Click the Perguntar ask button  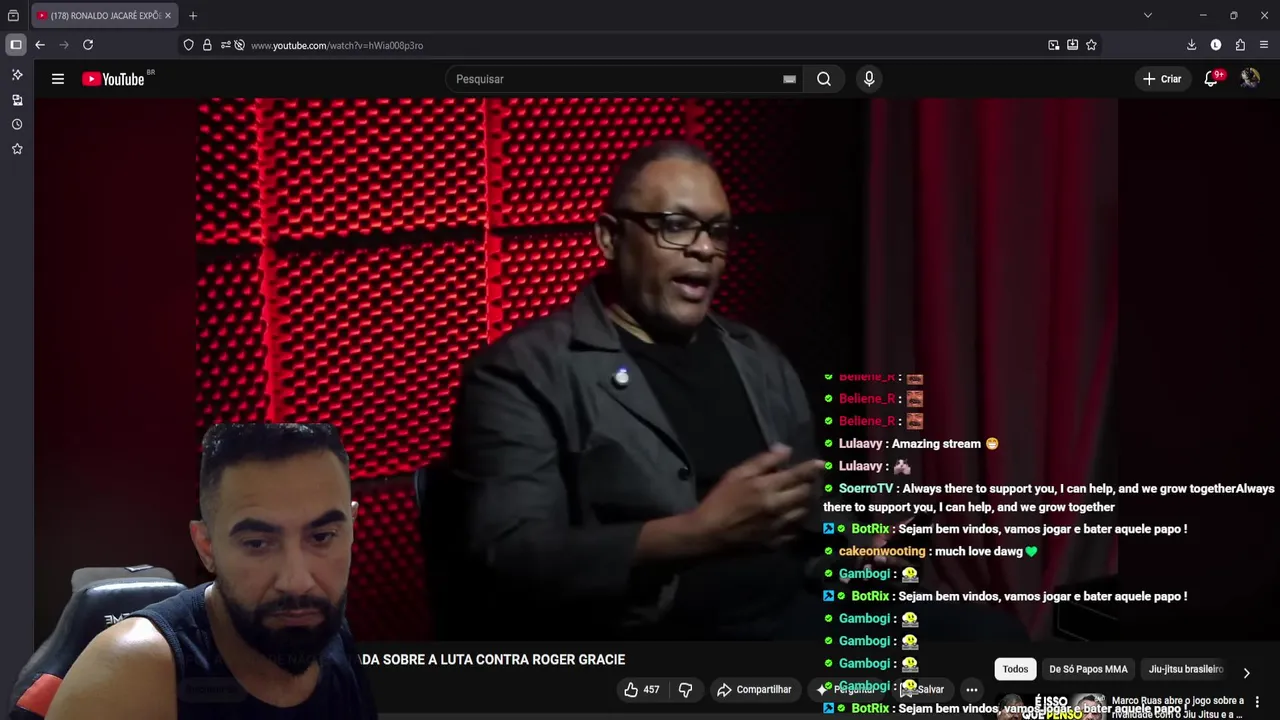tap(846, 690)
